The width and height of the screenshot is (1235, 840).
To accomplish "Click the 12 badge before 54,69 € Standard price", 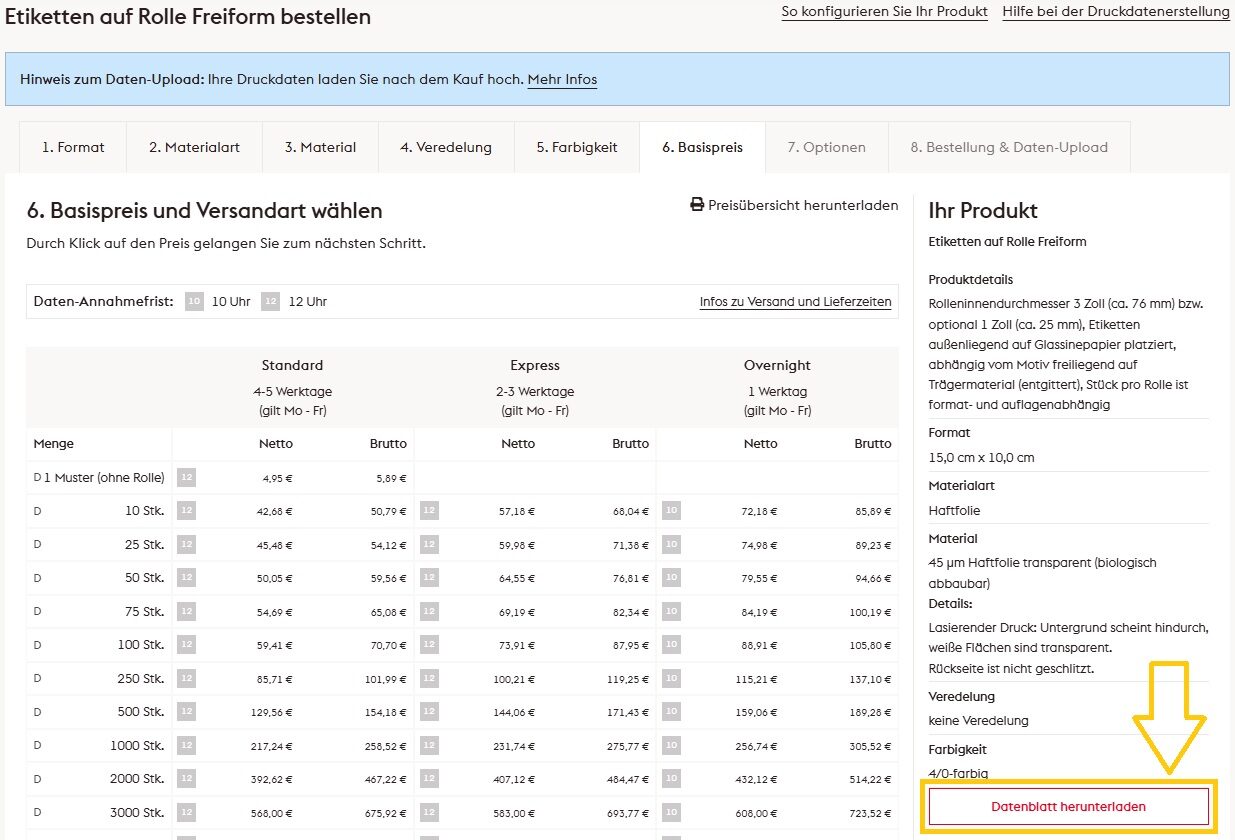I will click(x=186, y=612).
